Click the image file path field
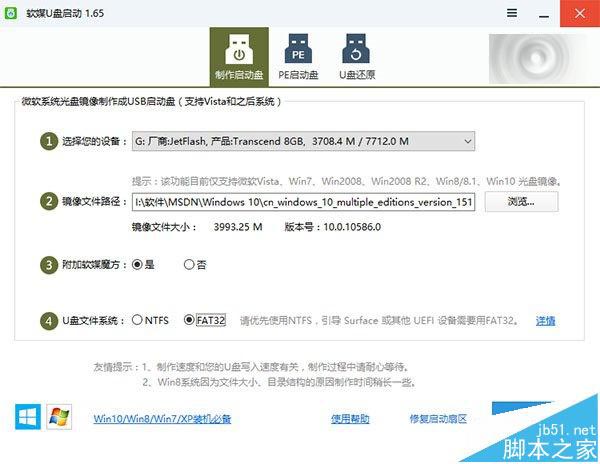The width and height of the screenshot is (600, 464). tap(303, 202)
